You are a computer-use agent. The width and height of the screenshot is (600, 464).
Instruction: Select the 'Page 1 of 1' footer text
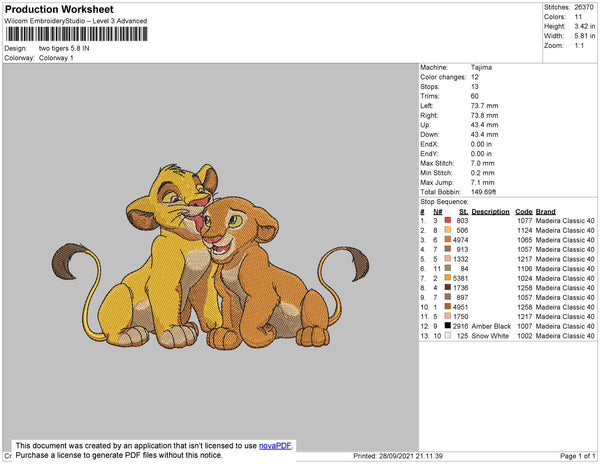point(577,456)
